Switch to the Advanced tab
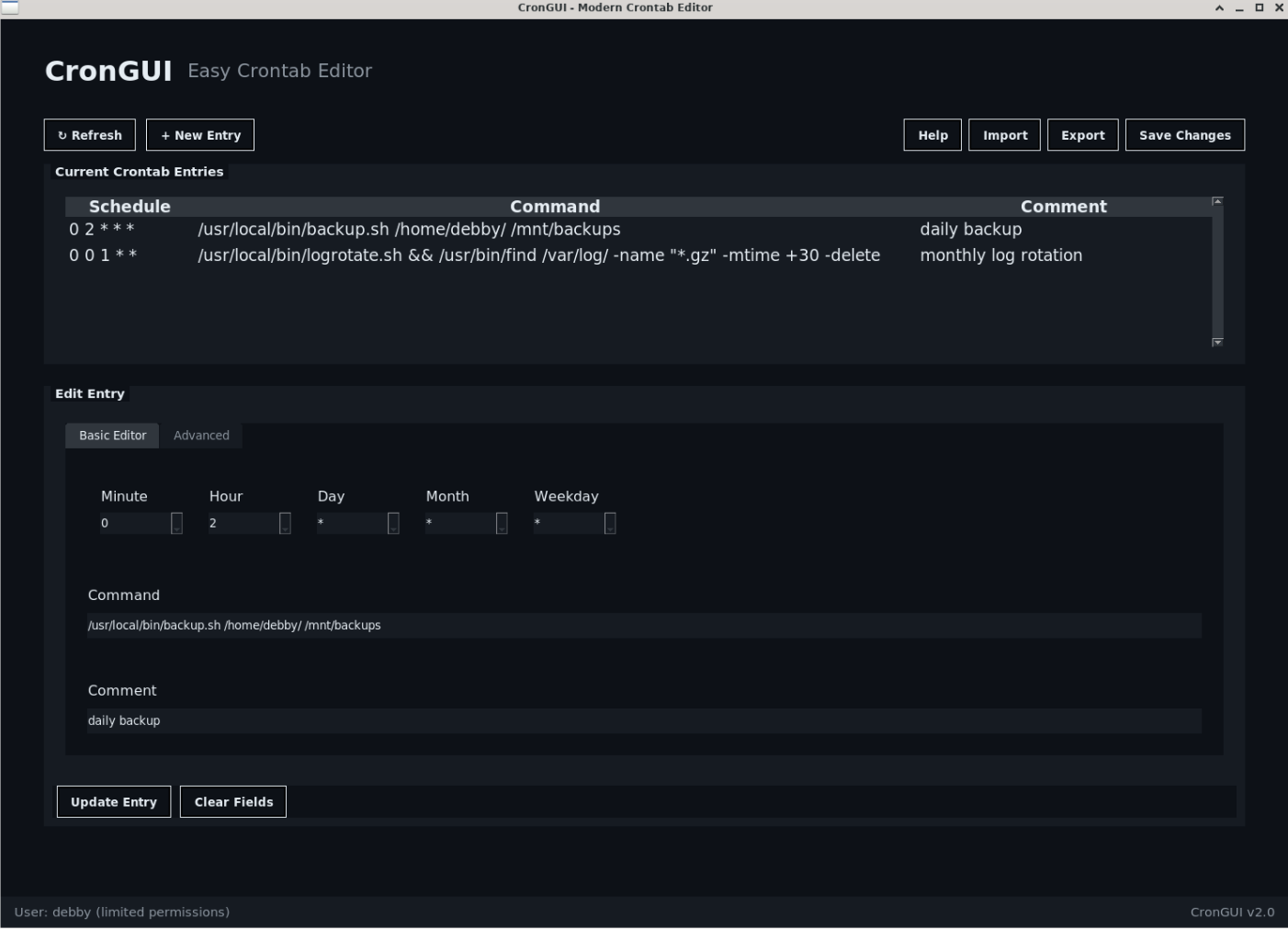1288x929 pixels. 201,435
